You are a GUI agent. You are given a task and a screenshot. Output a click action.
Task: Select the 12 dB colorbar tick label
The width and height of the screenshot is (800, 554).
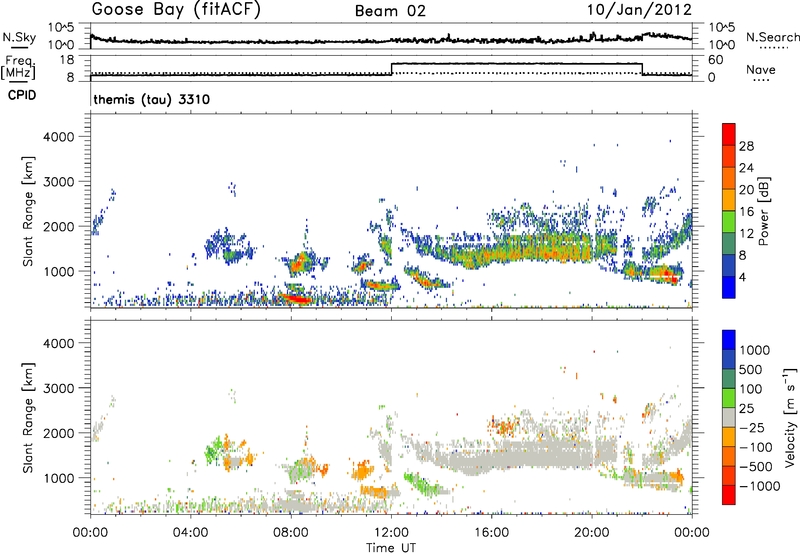tap(746, 234)
